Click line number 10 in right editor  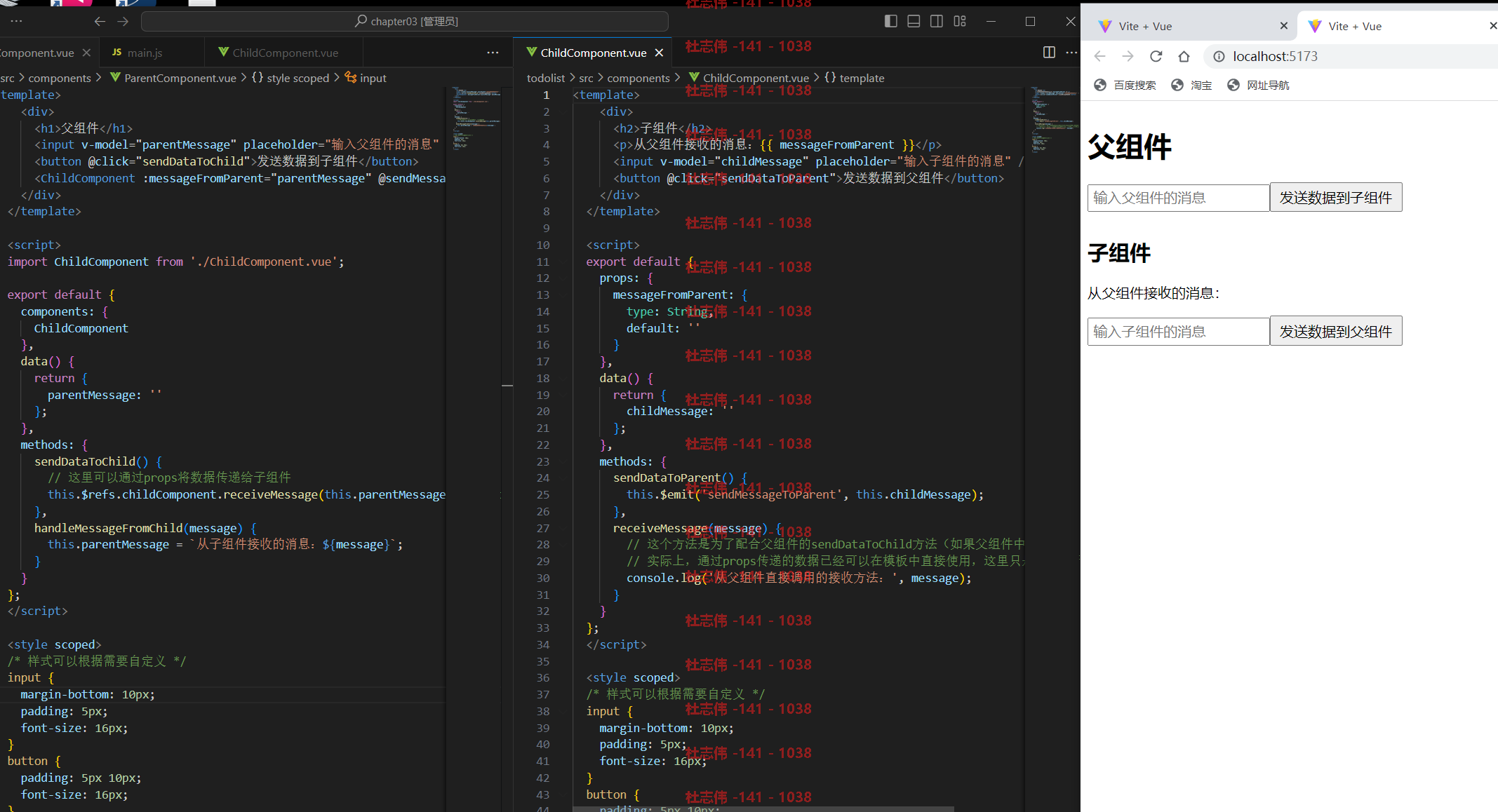(x=542, y=245)
